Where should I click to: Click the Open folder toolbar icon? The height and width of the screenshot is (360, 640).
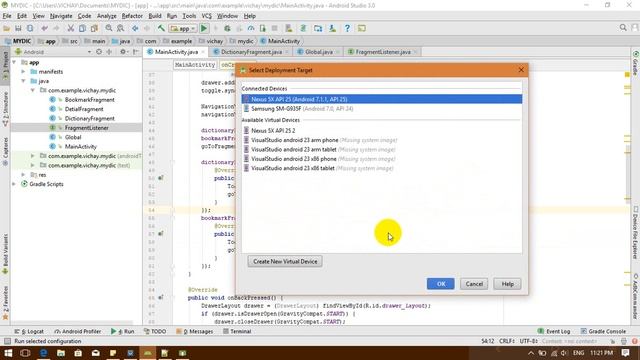click(x=6, y=28)
